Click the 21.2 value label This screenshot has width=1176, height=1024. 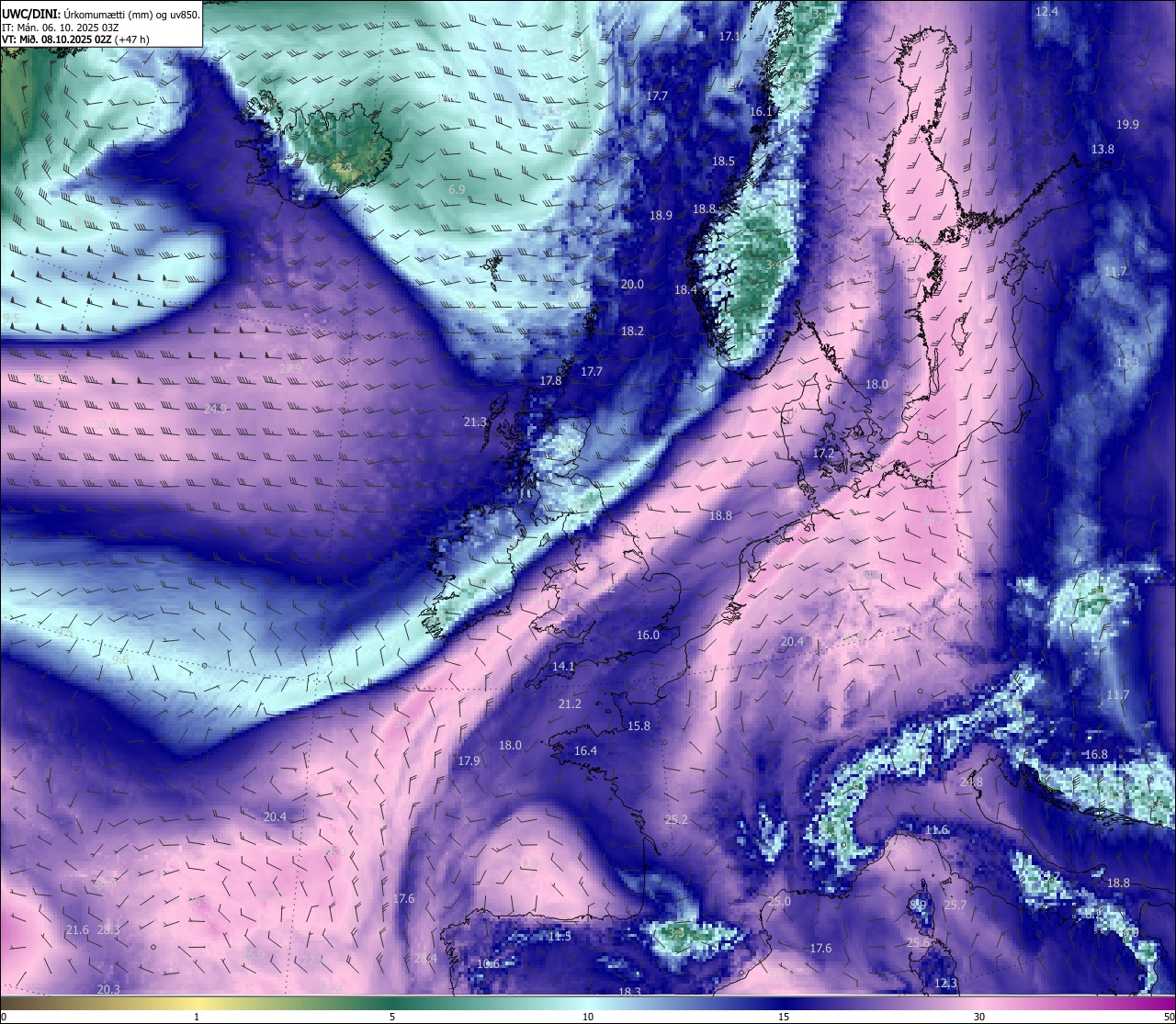[x=570, y=704]
